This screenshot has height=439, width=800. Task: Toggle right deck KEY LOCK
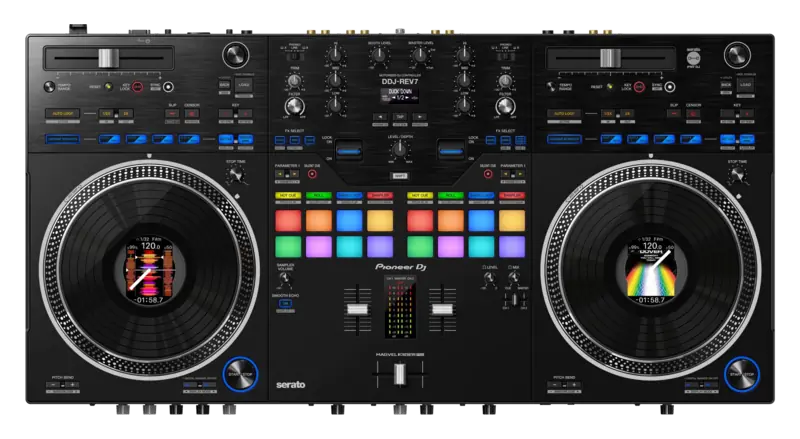click(639, 87)
